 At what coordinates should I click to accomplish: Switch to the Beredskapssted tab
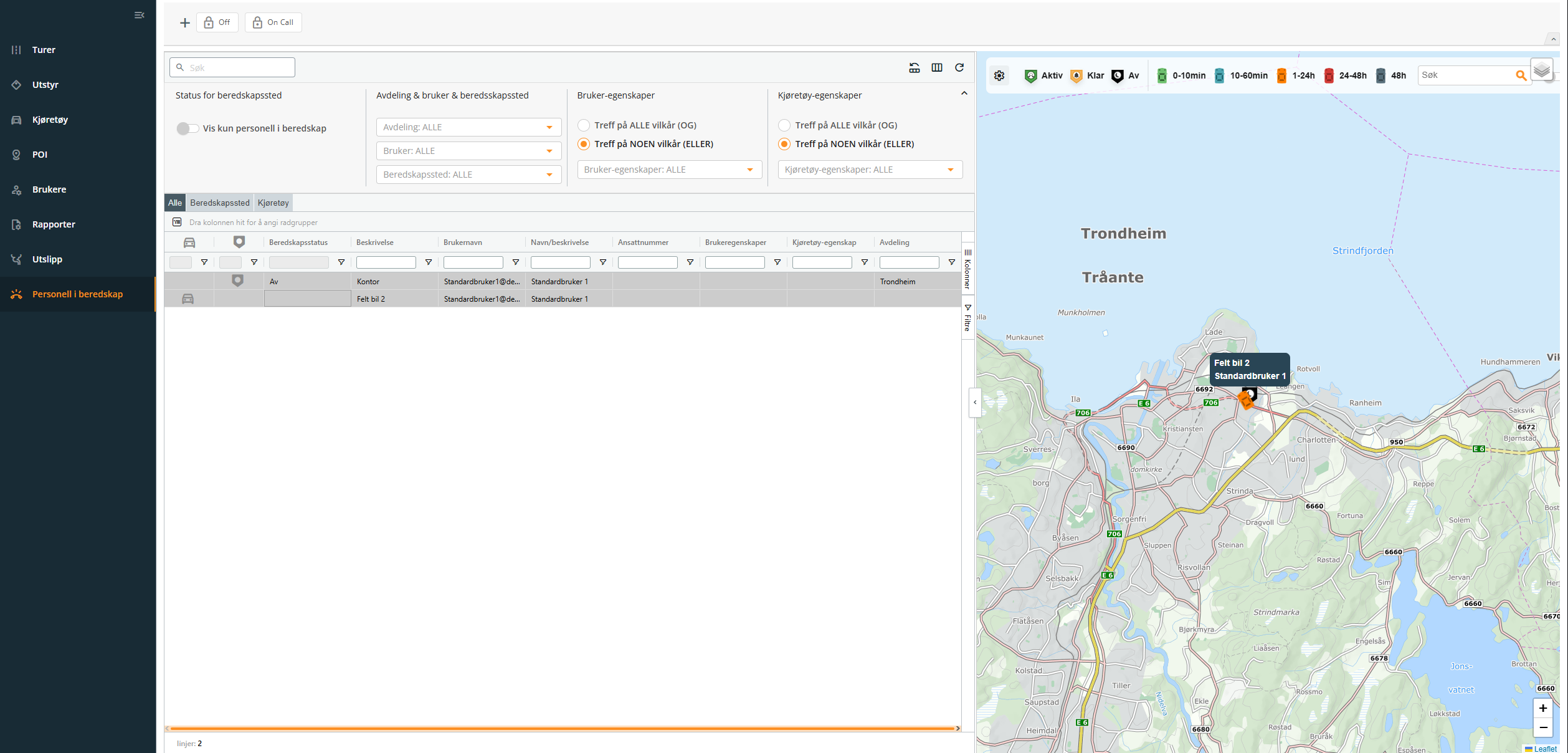coord(220,203)
